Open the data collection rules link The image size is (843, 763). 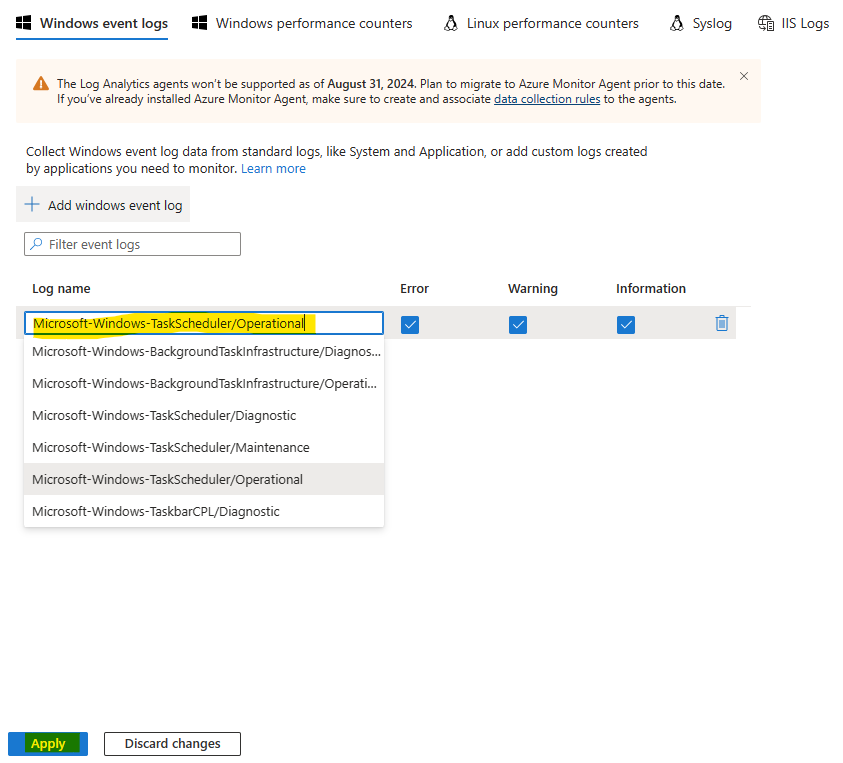click(547, 99)
